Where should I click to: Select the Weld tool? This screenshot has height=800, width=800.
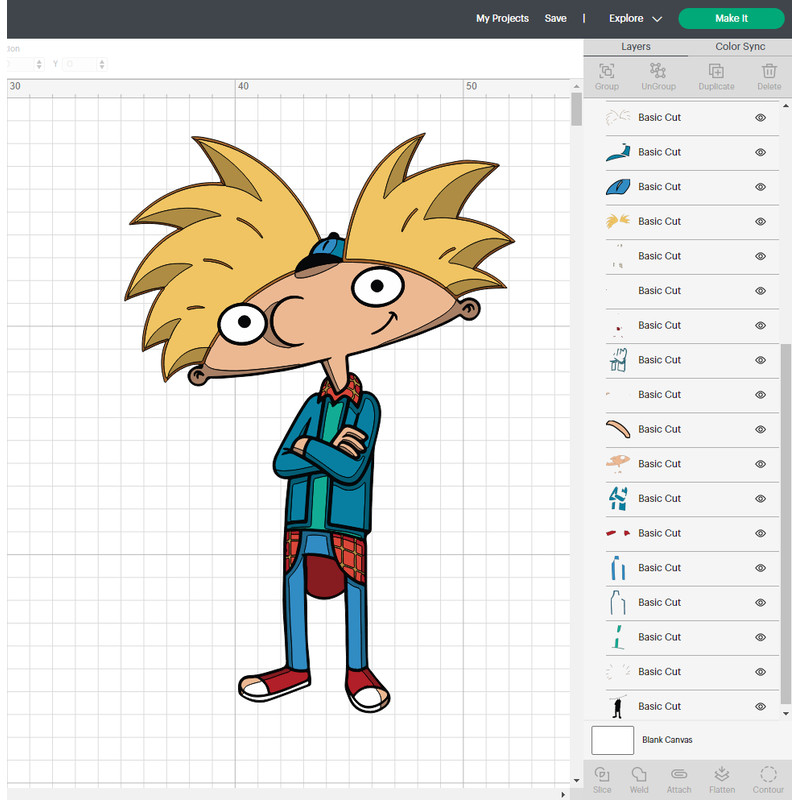tap(639, 778)
